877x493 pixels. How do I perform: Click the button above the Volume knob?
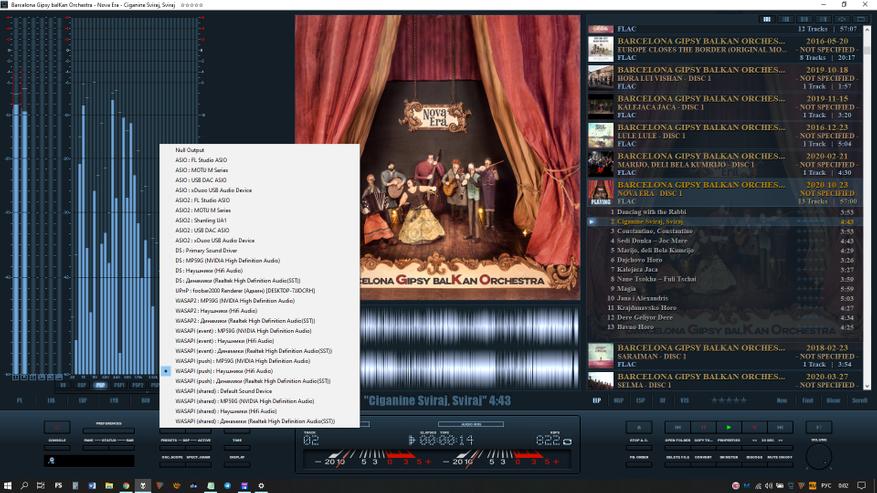[819, 428]
